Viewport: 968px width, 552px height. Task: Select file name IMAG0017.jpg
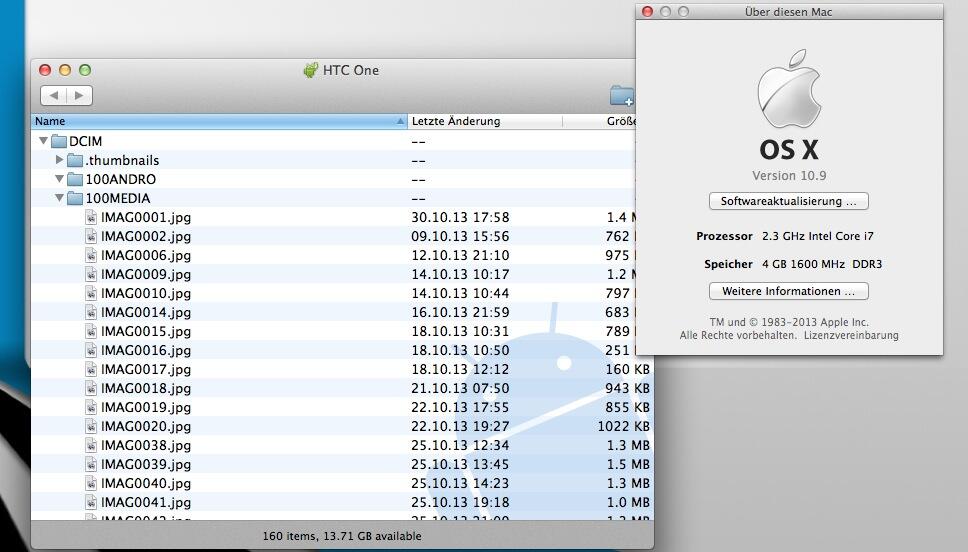click(x=146, y=369)
